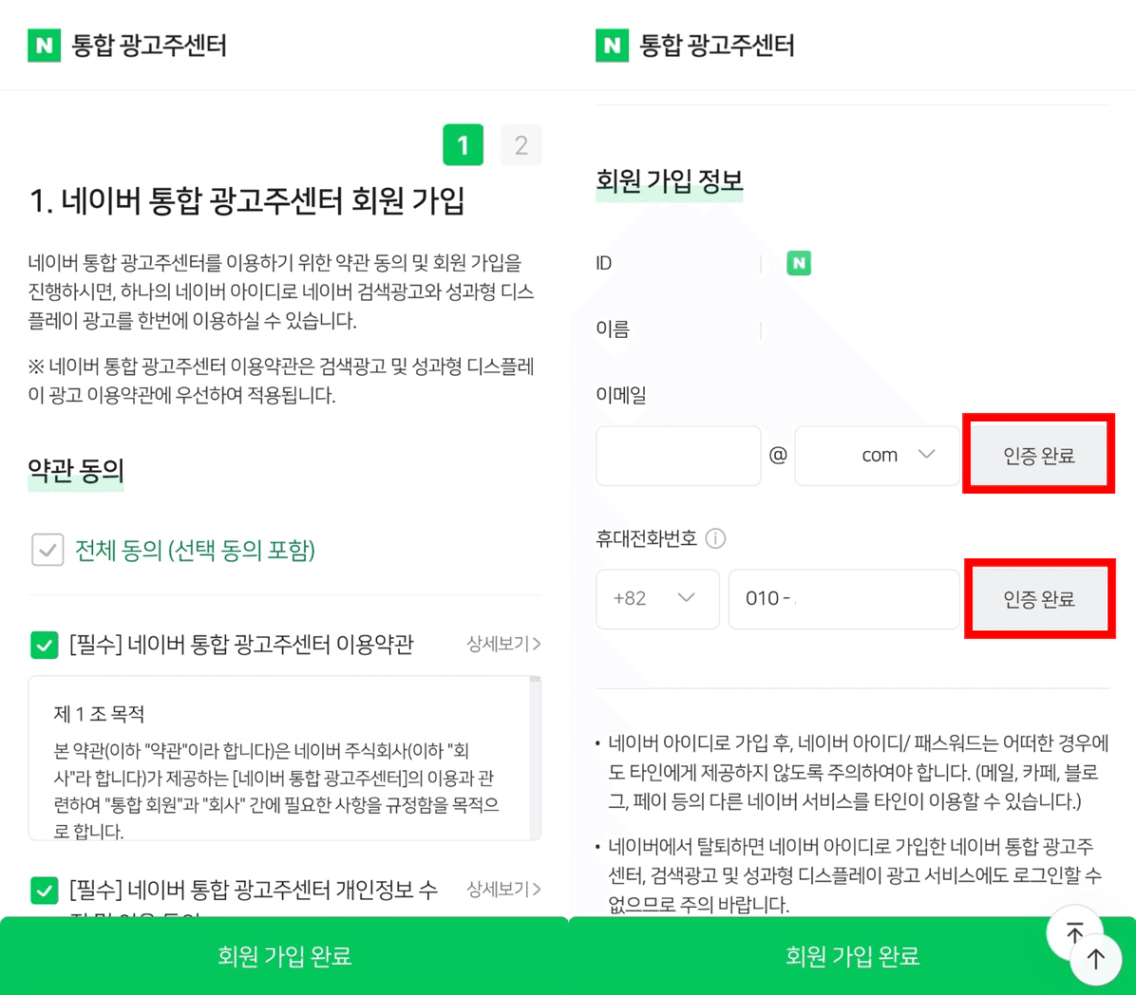Click the bullet text starting 네이버에서 탈퇴하면
1136x995 pixels.
point(855,875)
